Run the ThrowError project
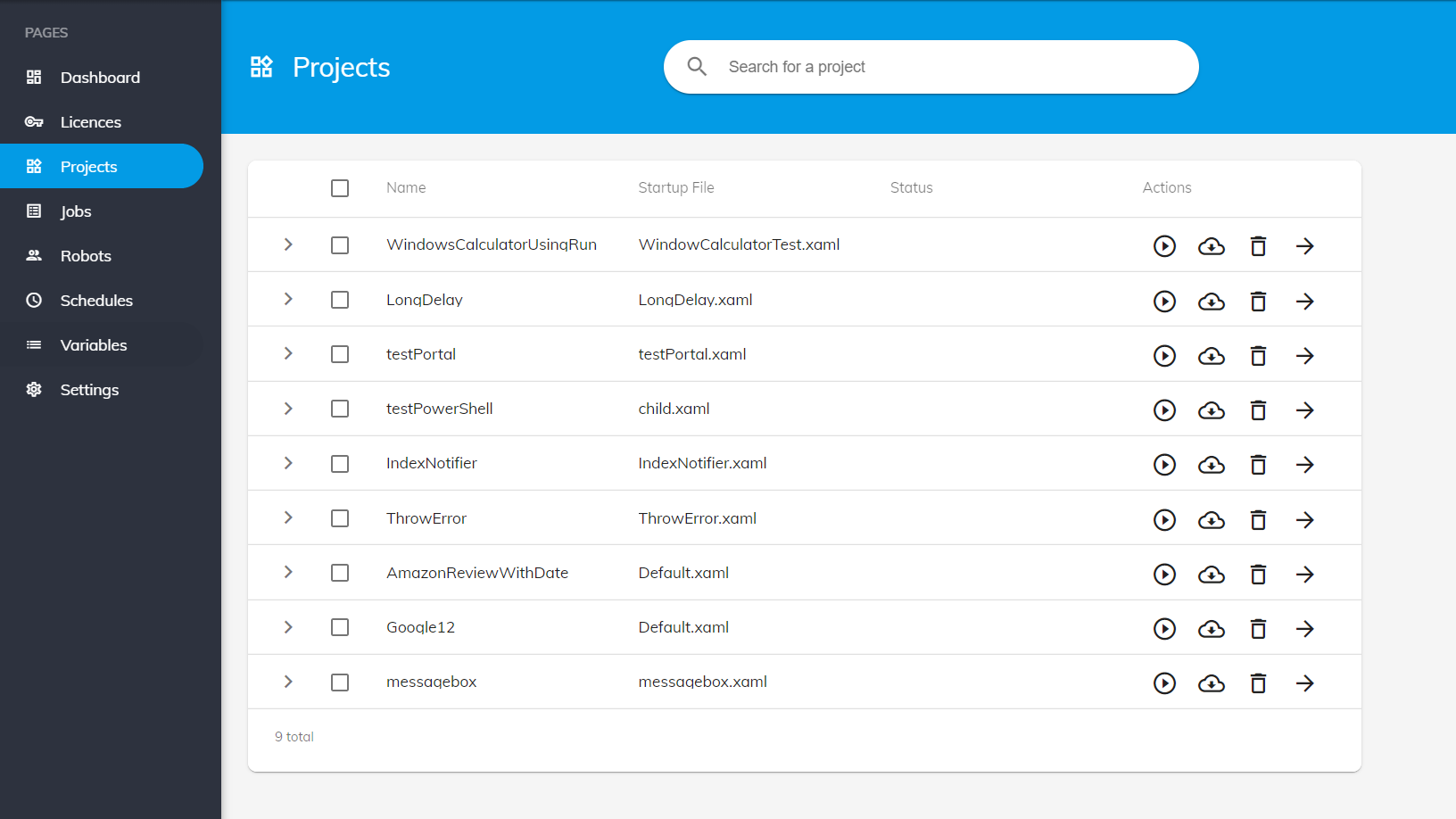 point(1164,520)
